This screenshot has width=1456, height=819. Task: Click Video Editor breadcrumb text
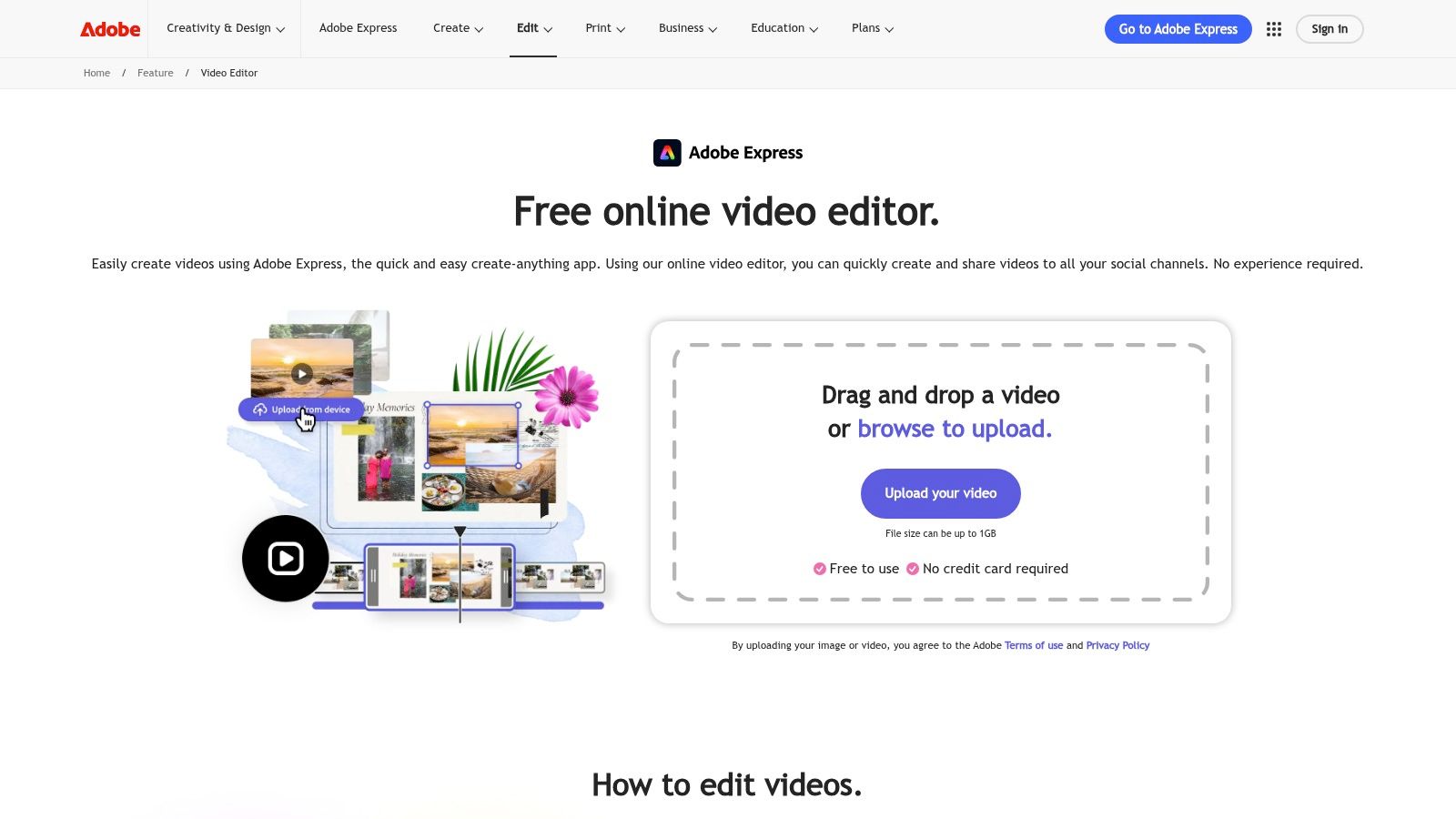tap(229, 73)
